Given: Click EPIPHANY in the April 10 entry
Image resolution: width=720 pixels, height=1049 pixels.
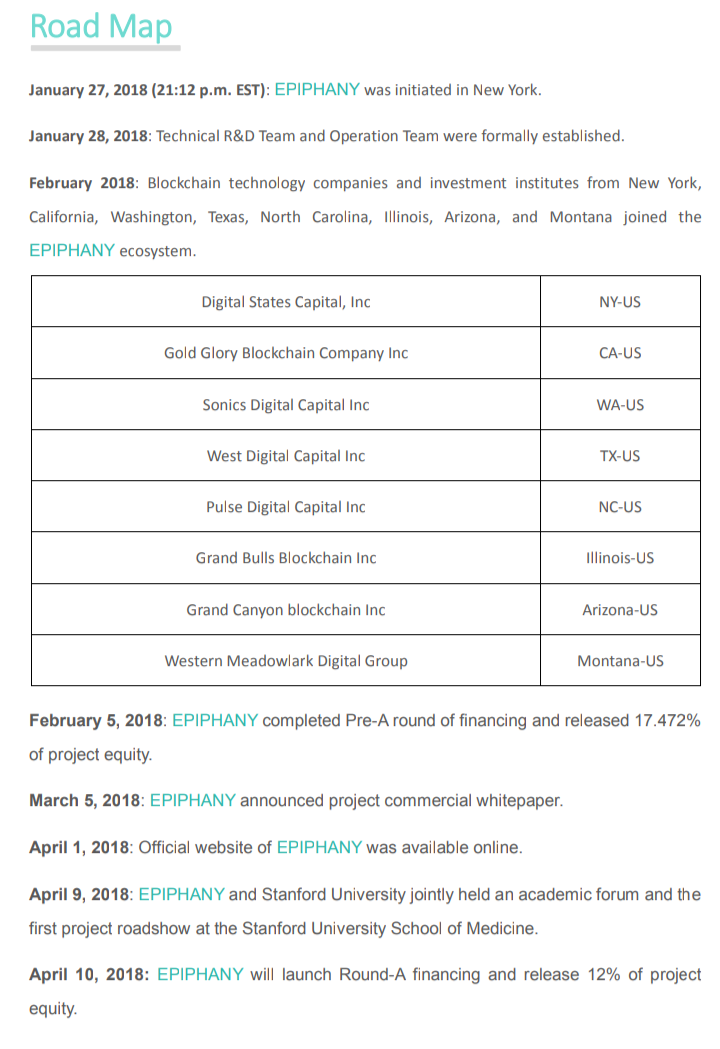Looking at the screenshot, I should click(x=200, y=974).
